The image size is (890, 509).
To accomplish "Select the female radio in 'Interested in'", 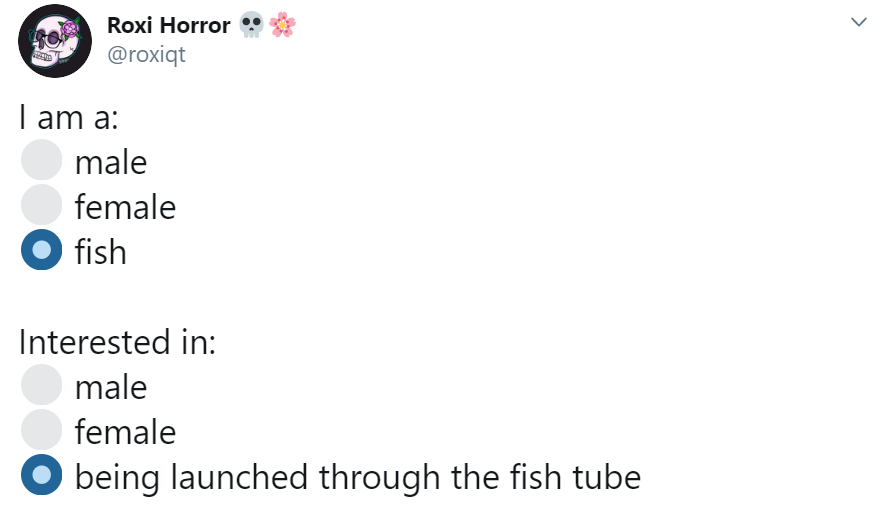I will 41,430.
